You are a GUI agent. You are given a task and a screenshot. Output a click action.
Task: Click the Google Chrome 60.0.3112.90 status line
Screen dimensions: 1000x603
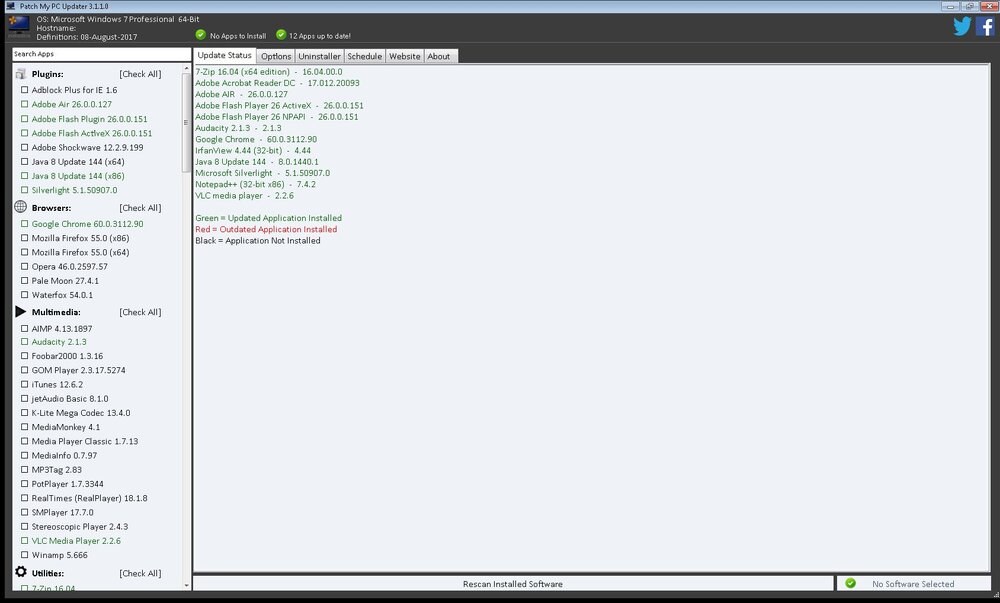pyautogui.click(x=256, y=139)
